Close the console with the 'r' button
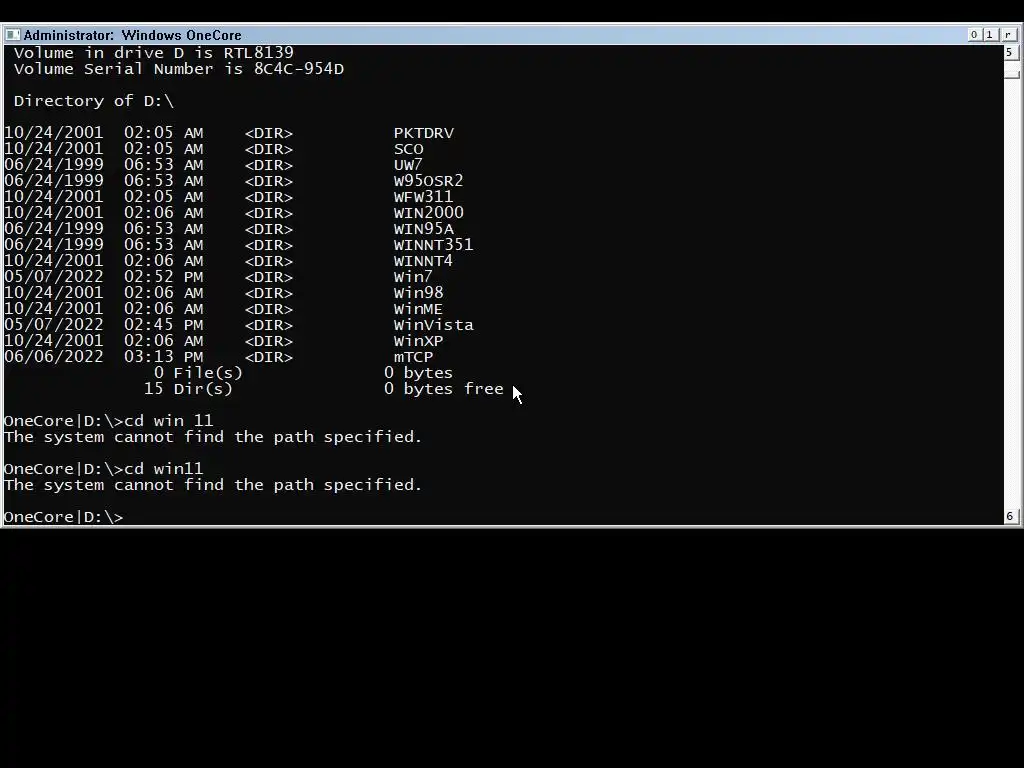The width and height of the screenshot is (1024, 768). pyautogui.click(x=1008, y=35)
